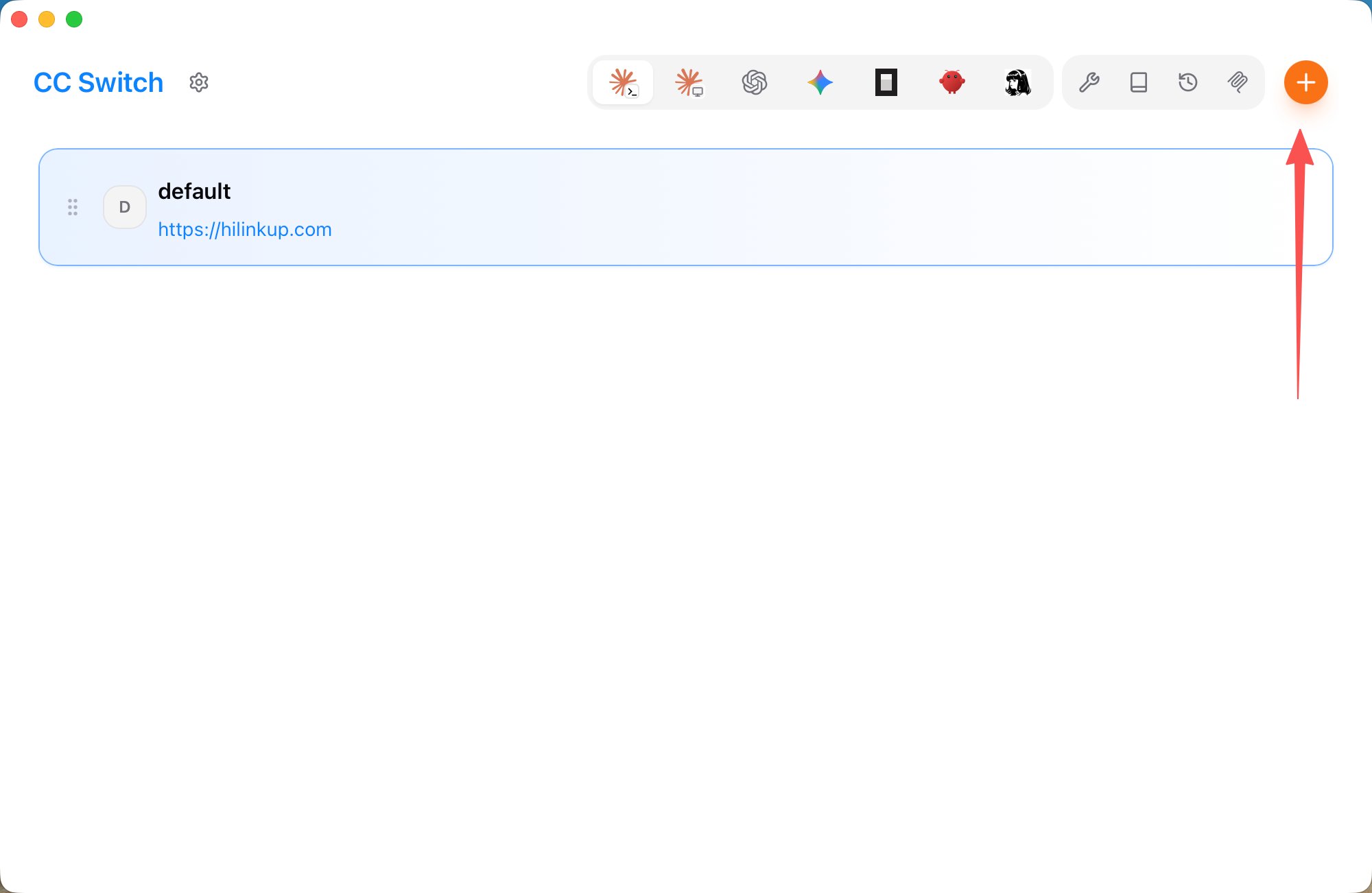Select the default provider name
This screenshot has height=893, width=1372.
tap(194, 191)
